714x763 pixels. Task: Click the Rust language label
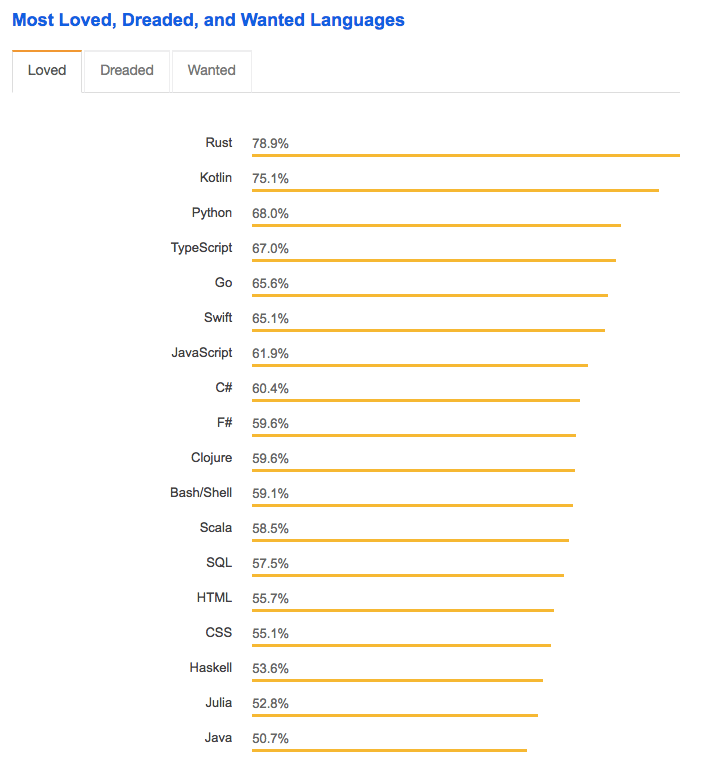(219, 143)
